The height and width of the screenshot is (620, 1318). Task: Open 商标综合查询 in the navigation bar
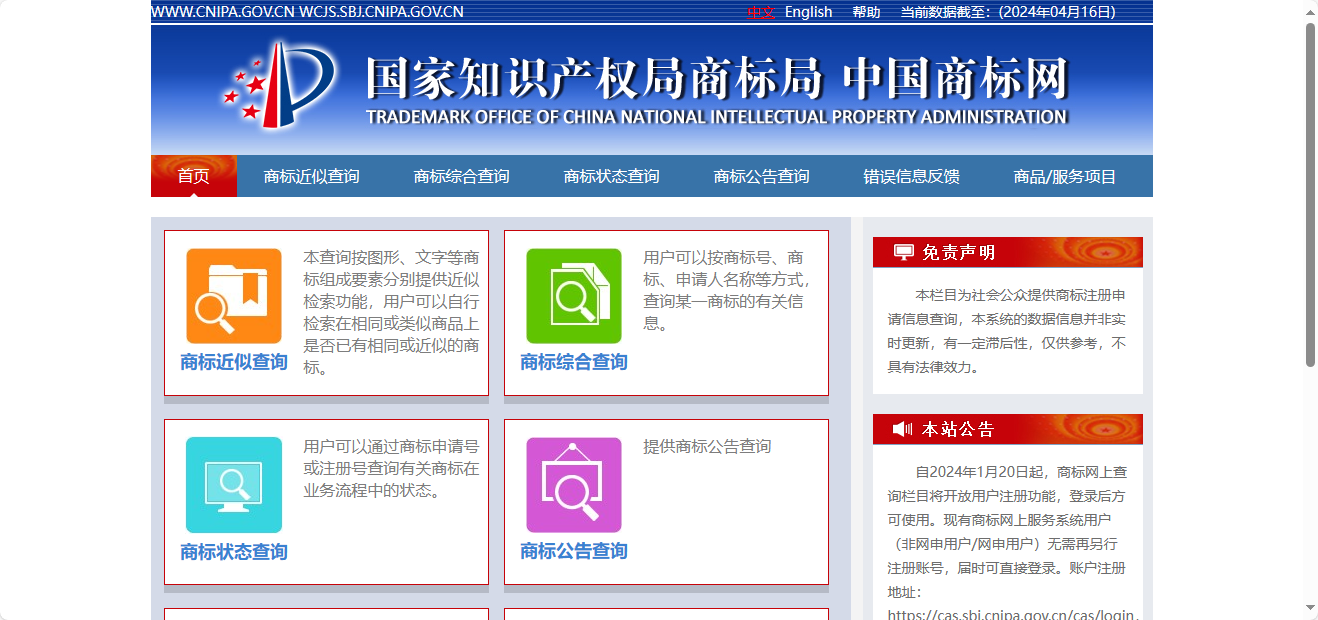[462, 177]
